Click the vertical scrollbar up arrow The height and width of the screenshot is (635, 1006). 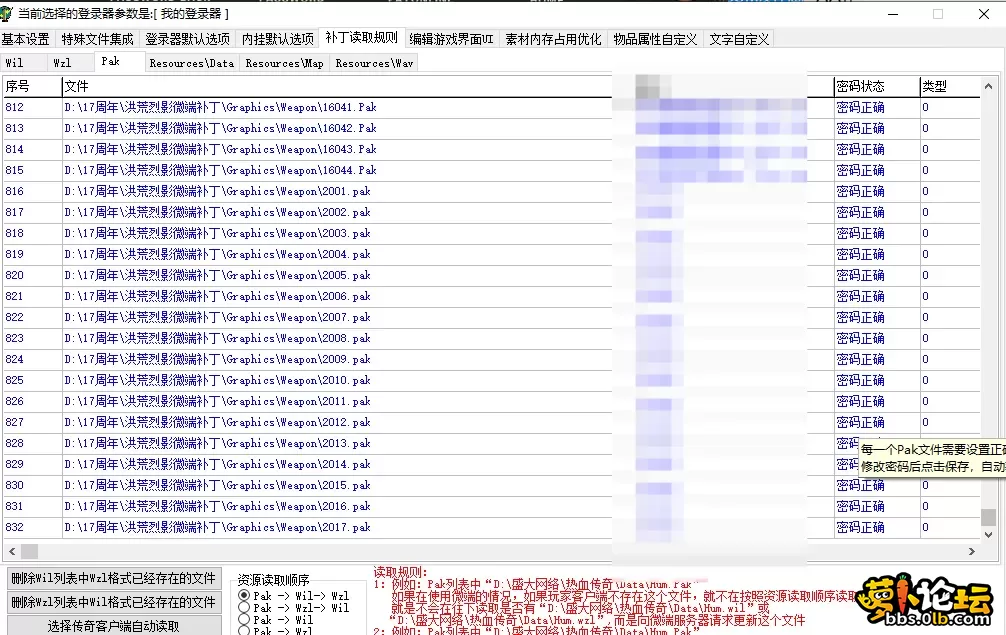pos(988,86)
